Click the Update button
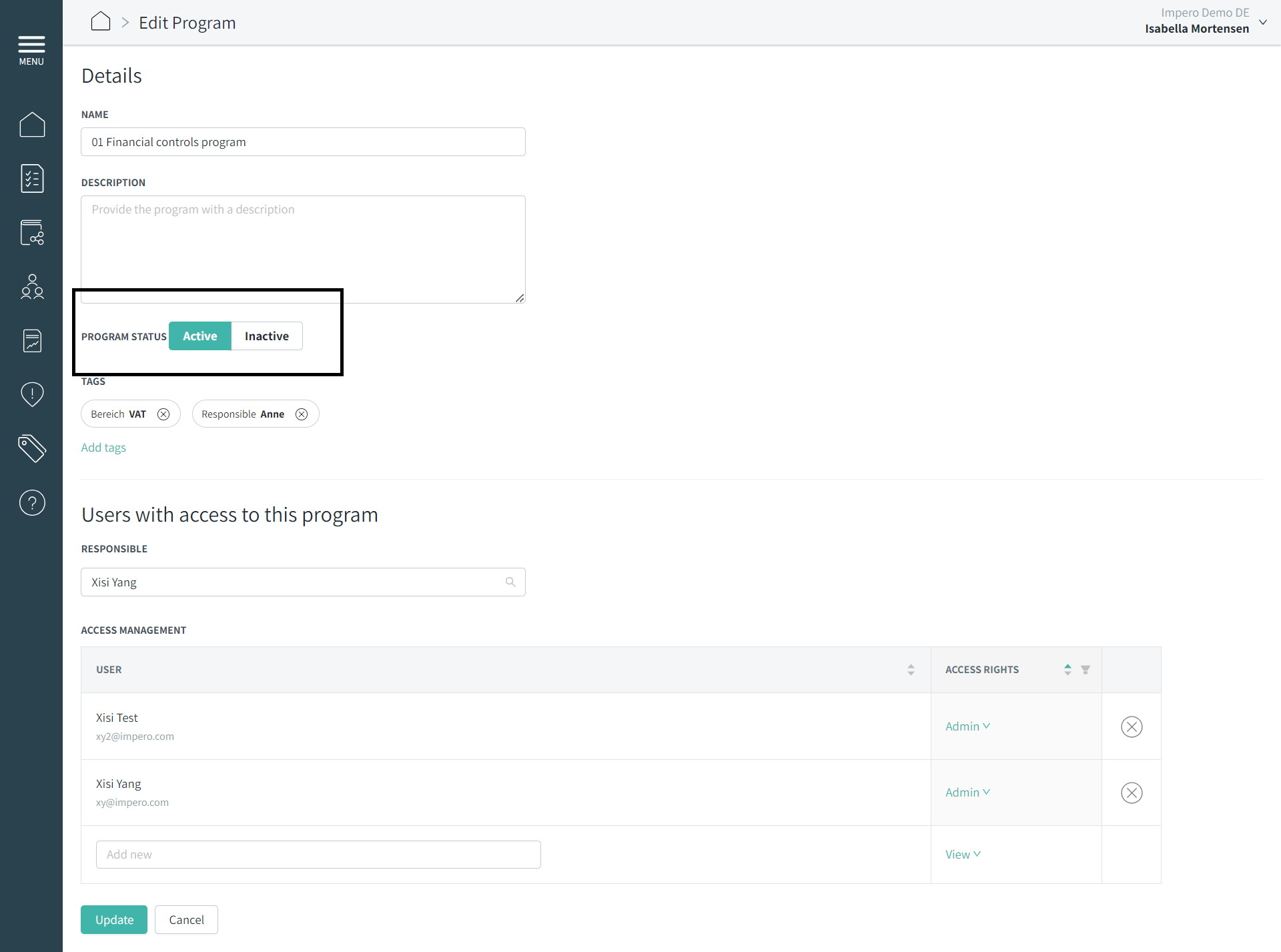The width and height of the screenshot is (1281, 952). [x=114, y=919]
